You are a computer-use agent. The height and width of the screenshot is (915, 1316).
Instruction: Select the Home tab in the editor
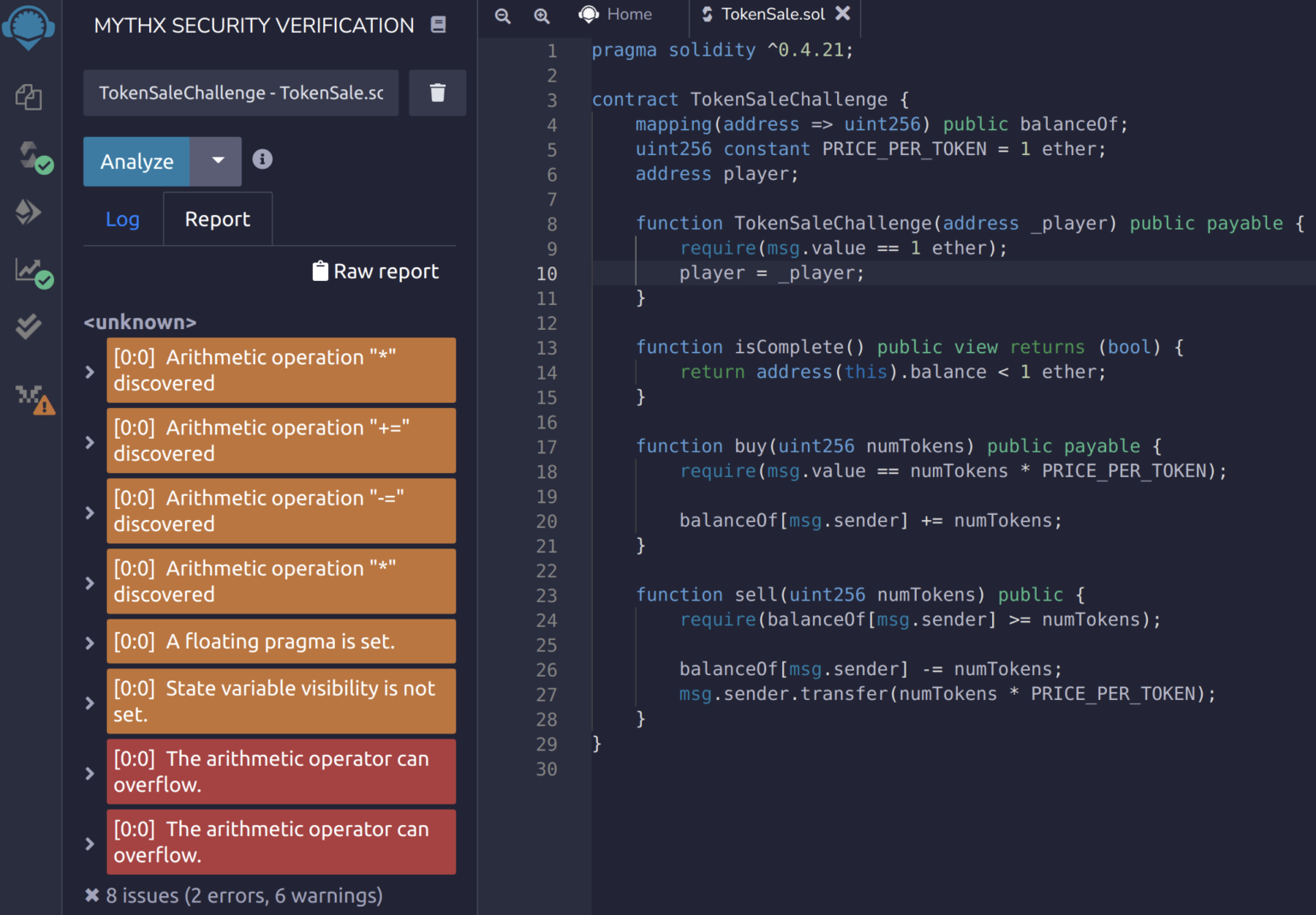[x=619, y=14]
